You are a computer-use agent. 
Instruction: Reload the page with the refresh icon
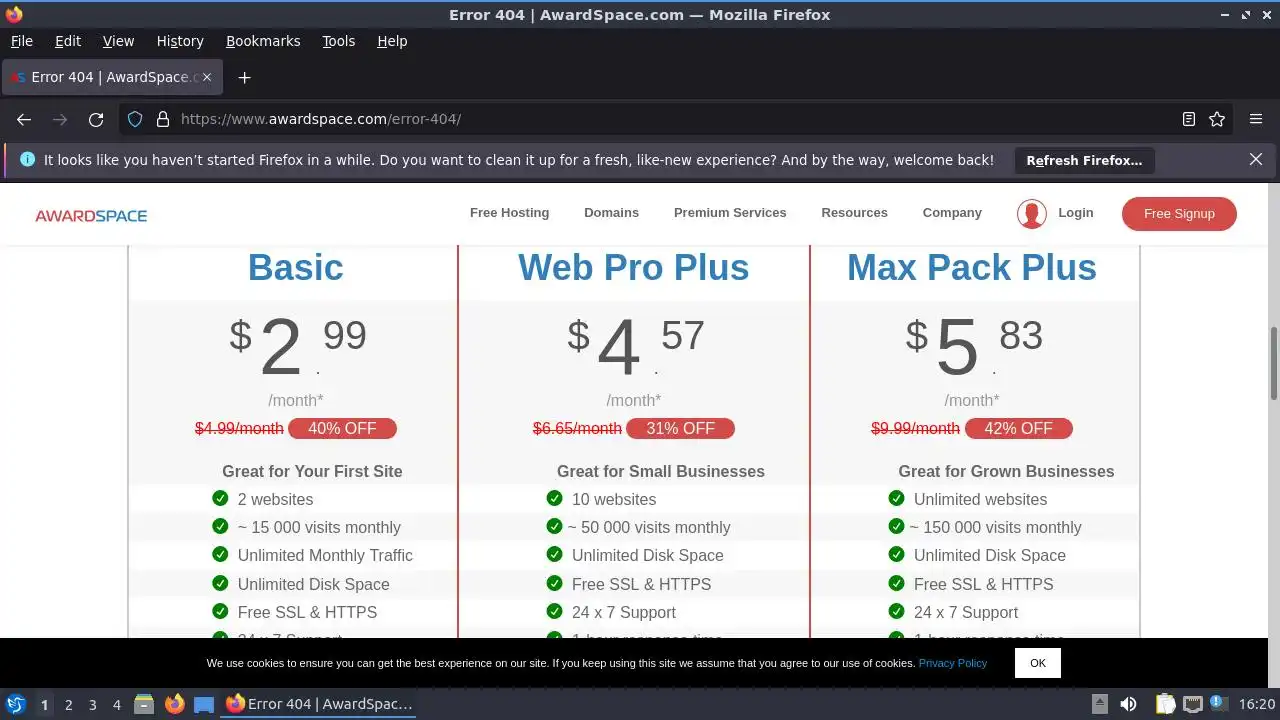96,119
